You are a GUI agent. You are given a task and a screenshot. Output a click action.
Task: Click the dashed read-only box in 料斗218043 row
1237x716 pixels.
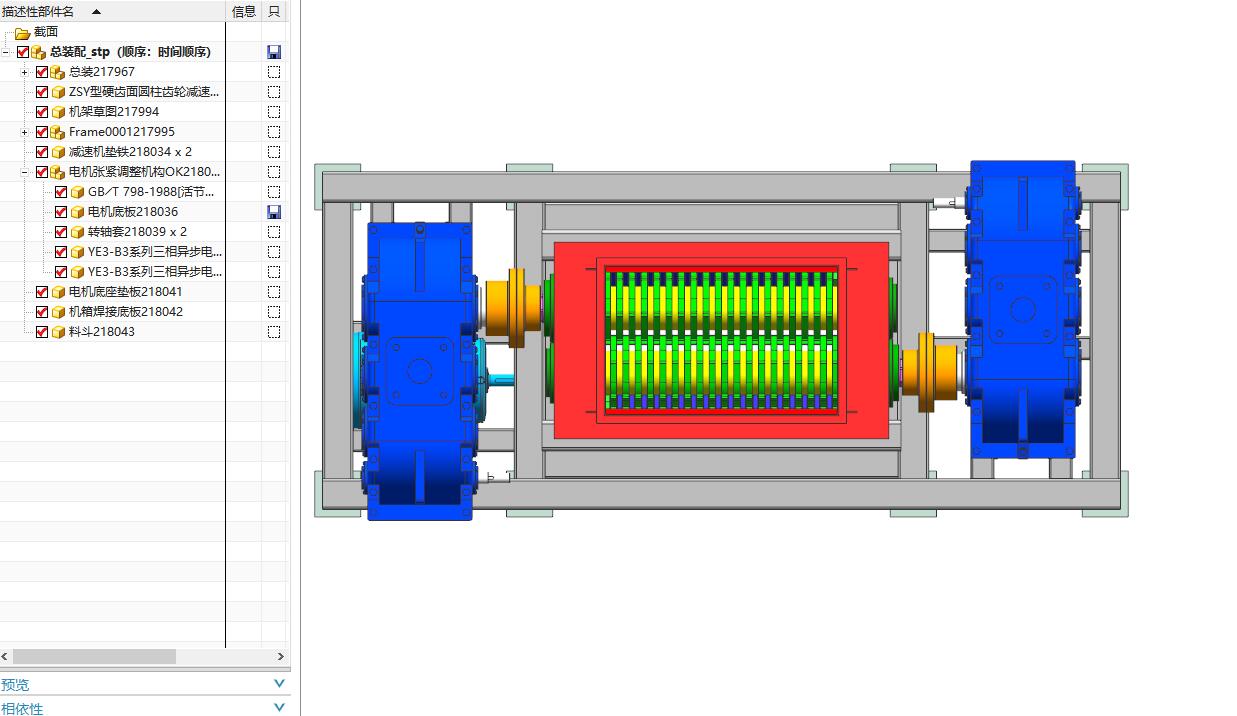coord(274,332)
